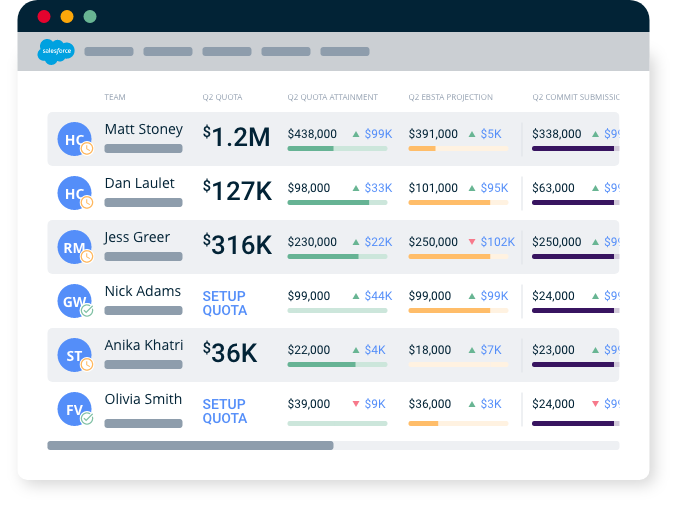Click the Salesforce cloud logo
This screenshot has width=677, height=508.
pyautogui.click(x=56, y=51)
